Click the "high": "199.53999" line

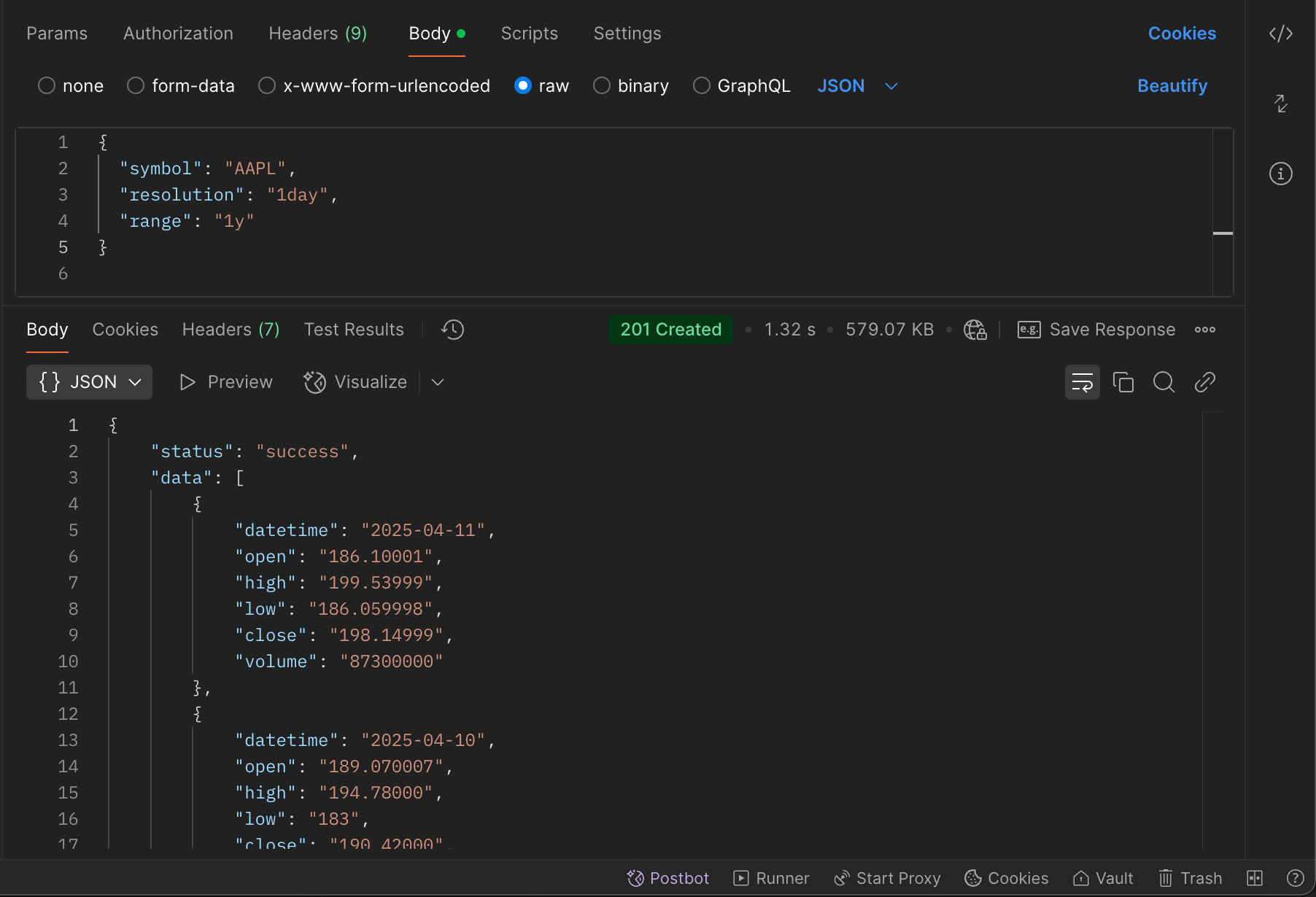coord(338,583)
